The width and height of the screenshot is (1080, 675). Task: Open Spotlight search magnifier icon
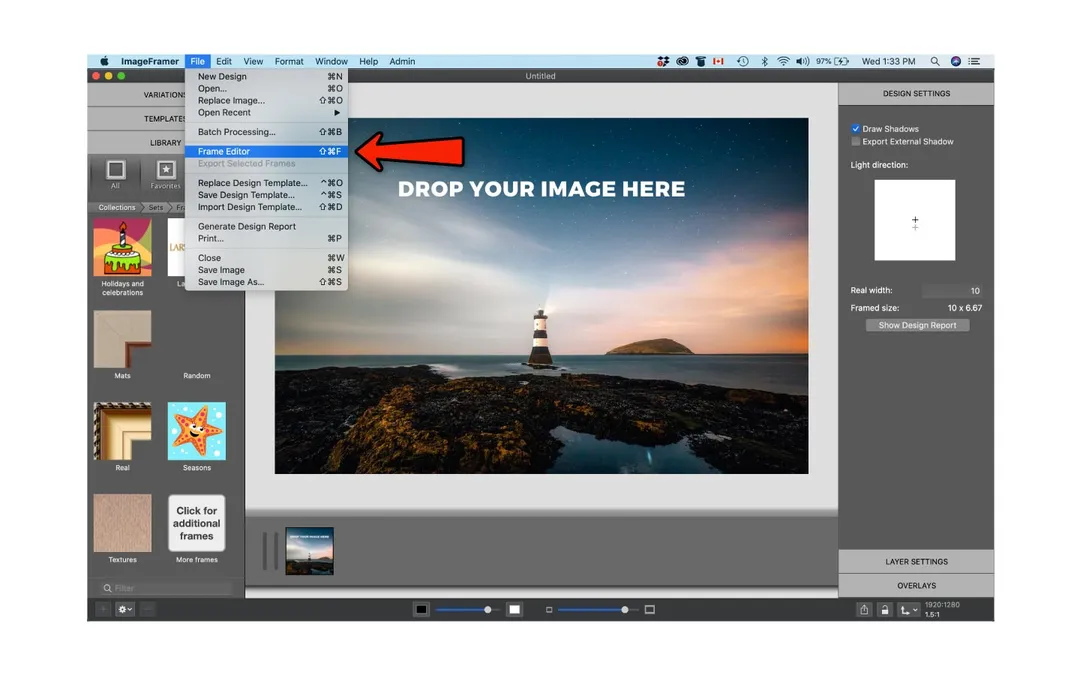935,61
